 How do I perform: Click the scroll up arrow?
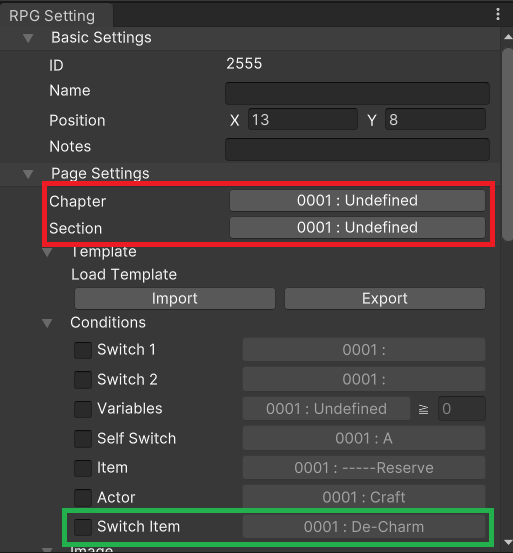click(x=508, y=37)
